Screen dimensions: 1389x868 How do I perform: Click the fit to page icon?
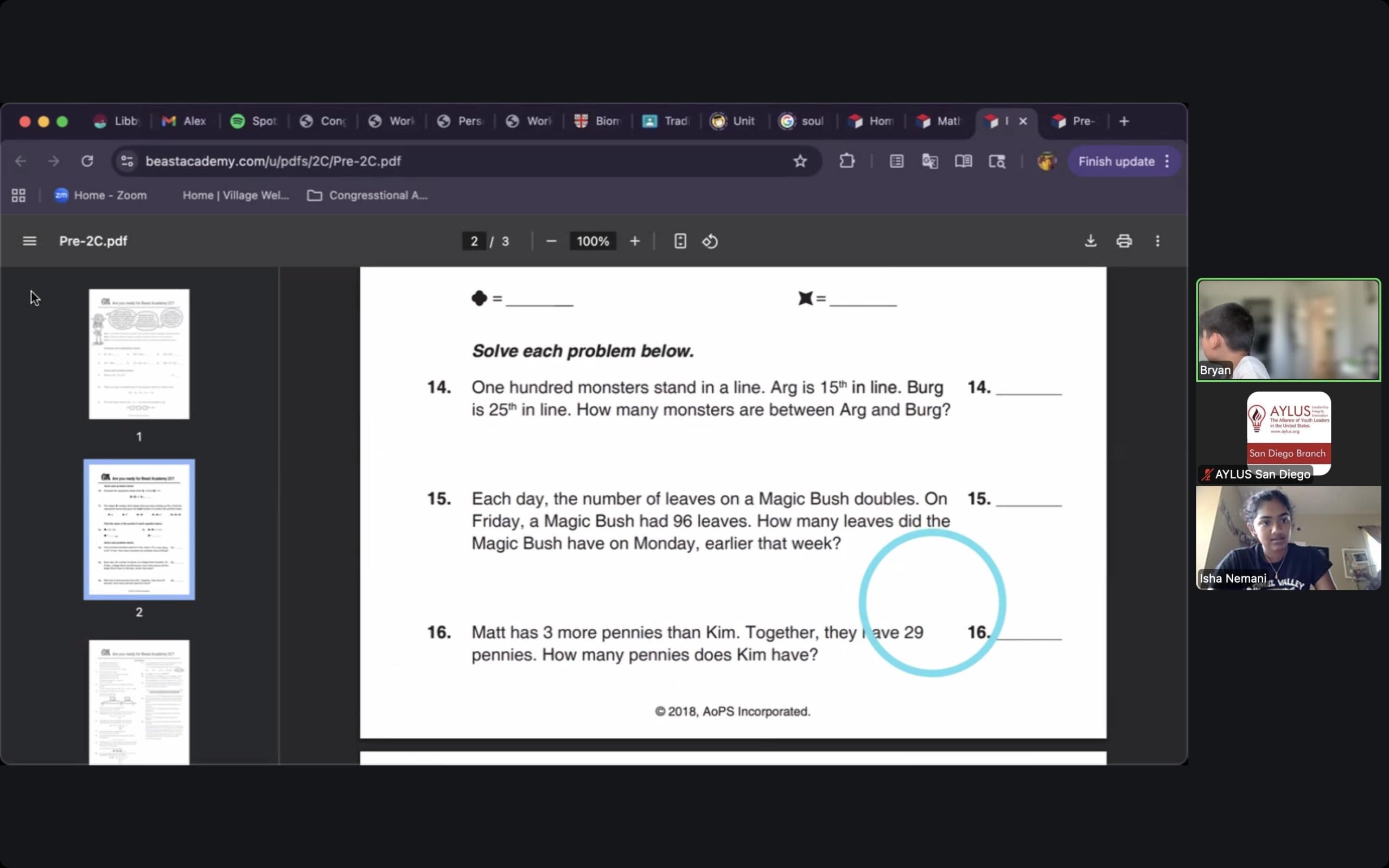coord(679,241)
